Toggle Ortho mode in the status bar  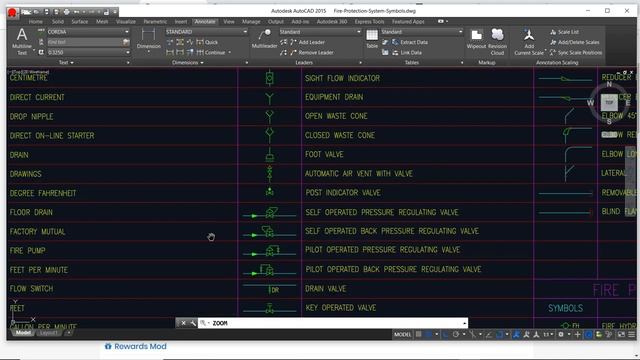(445, 335)
